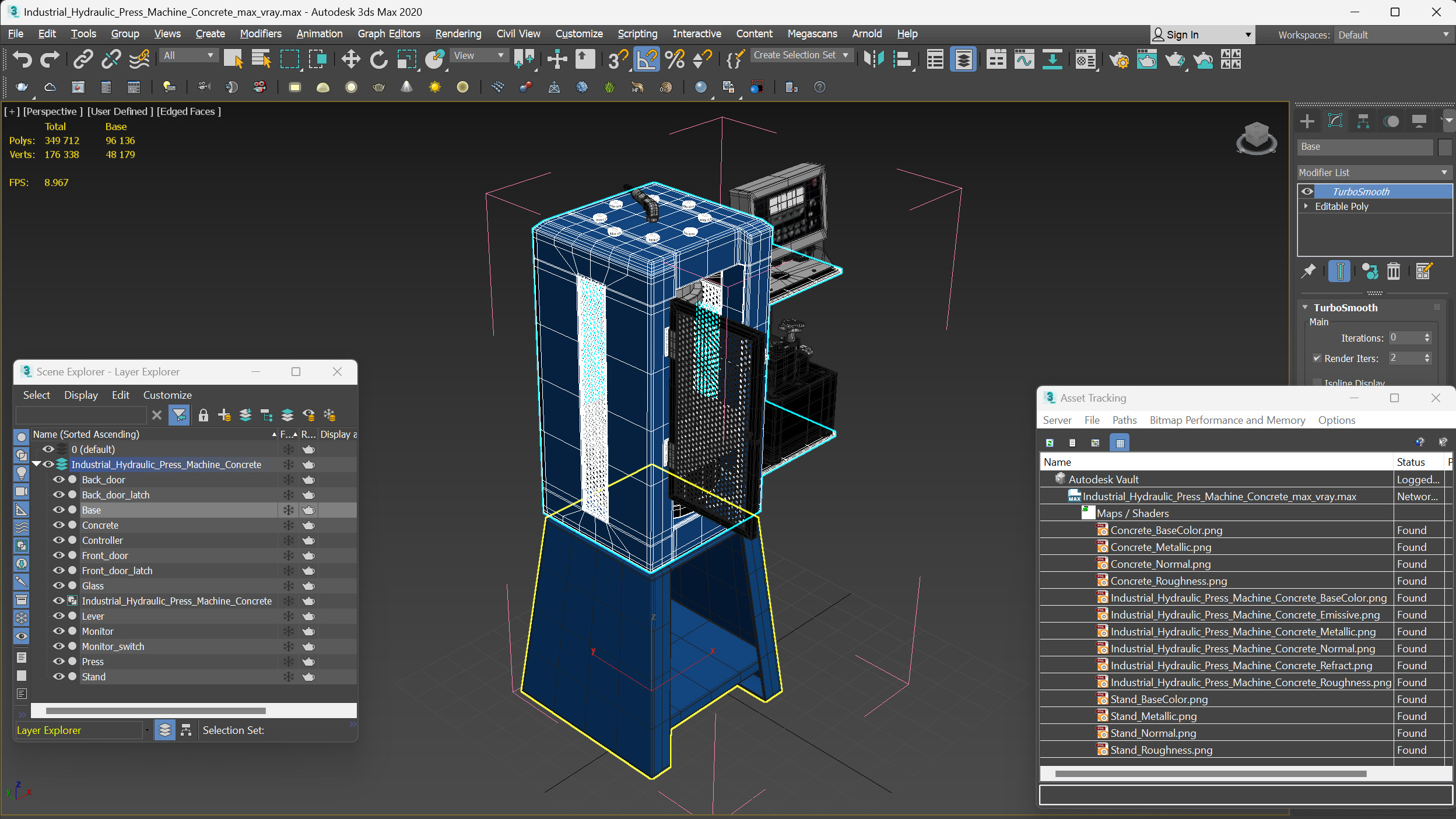Viewport: 1456px width, 819px height.
Task: Open the Customize menu
Action: [578, 33]
